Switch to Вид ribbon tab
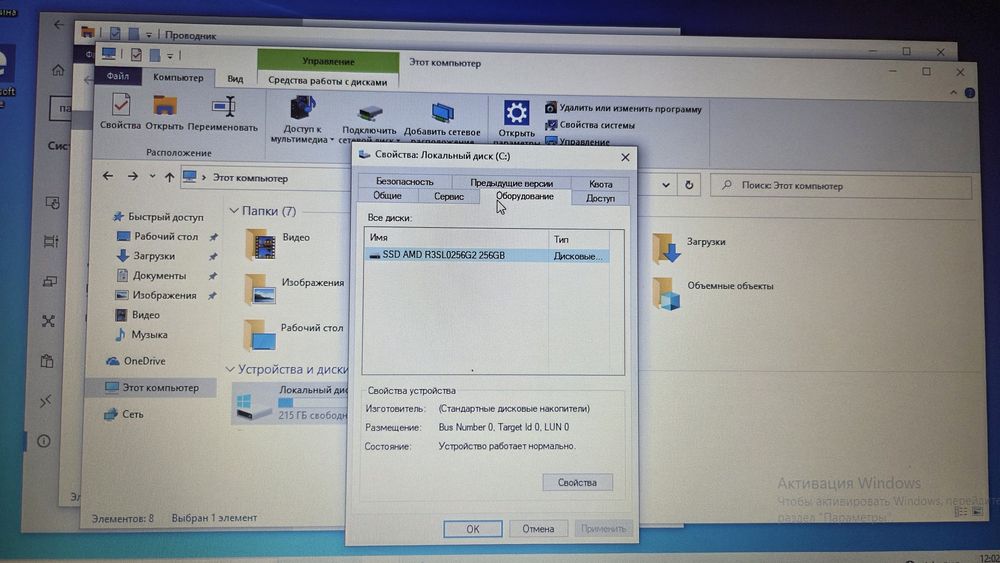Viewport: 1000px width, 563px height. (235, 78)
